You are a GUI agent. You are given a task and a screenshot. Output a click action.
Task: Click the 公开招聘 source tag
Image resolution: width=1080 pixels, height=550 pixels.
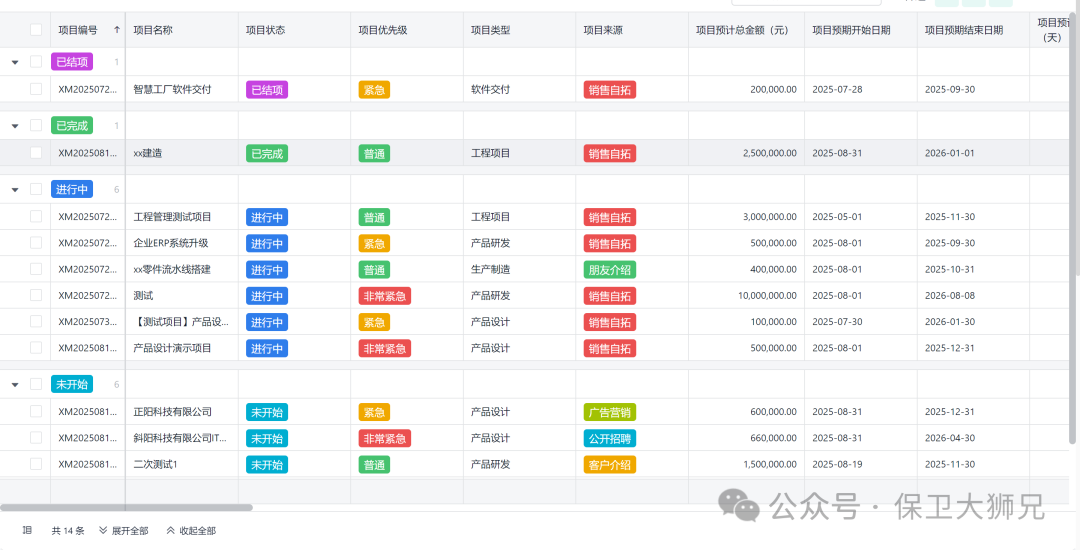pos(609,438)
